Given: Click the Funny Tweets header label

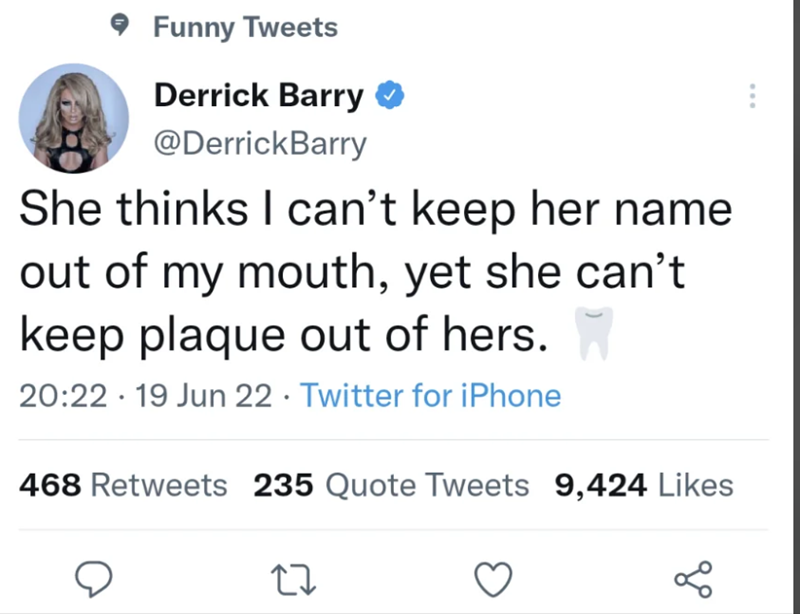Looking at the screenshot, I should point(244,26).
